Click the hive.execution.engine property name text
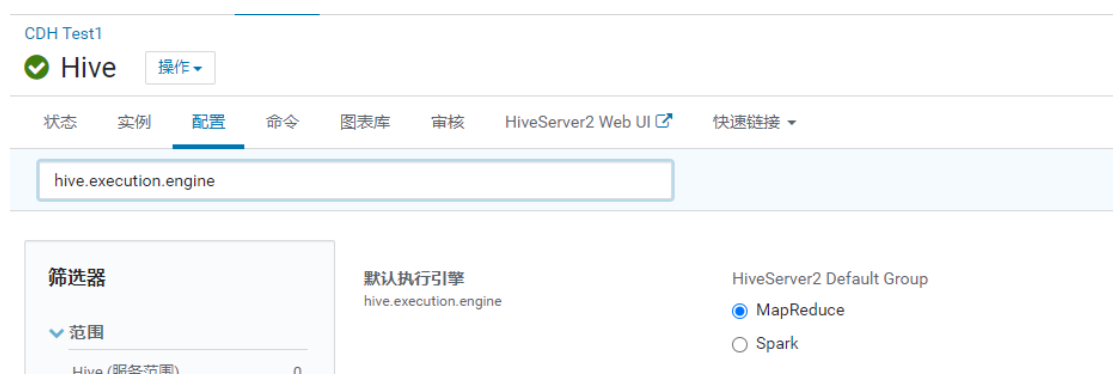 [x=432, y=301]
